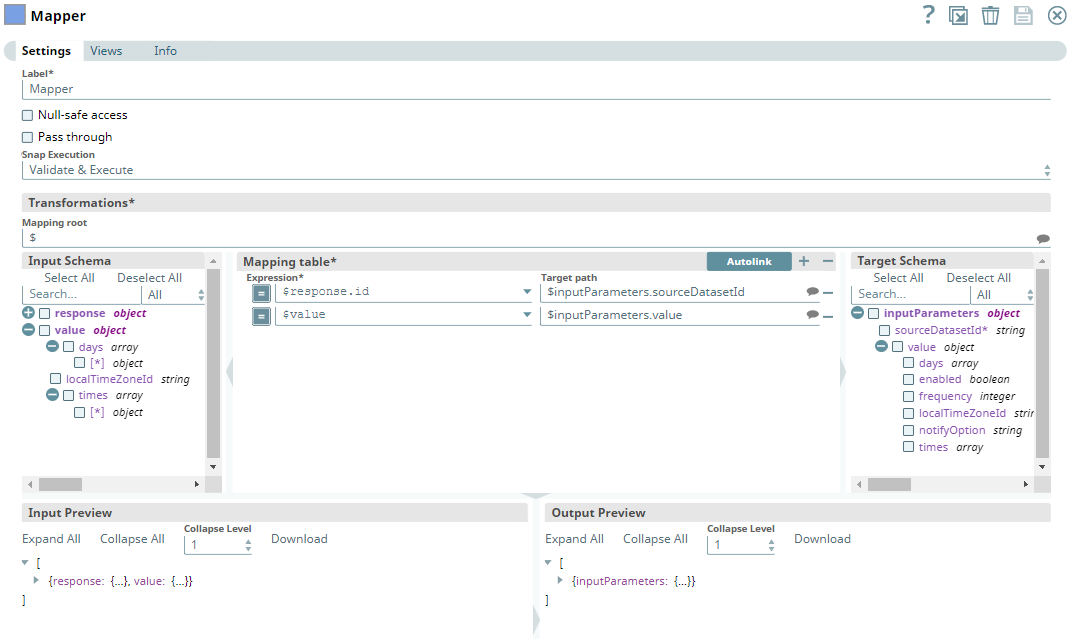Click the Autolink button
1072x639 pixels.
click(749, 261)
